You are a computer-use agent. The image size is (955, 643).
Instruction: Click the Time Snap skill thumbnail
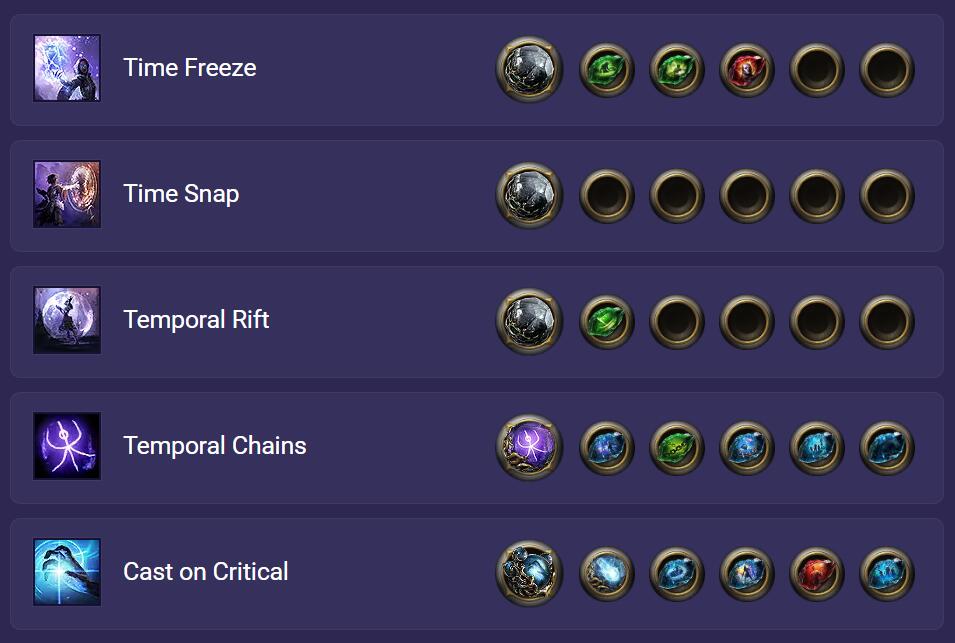click(67, 194)
